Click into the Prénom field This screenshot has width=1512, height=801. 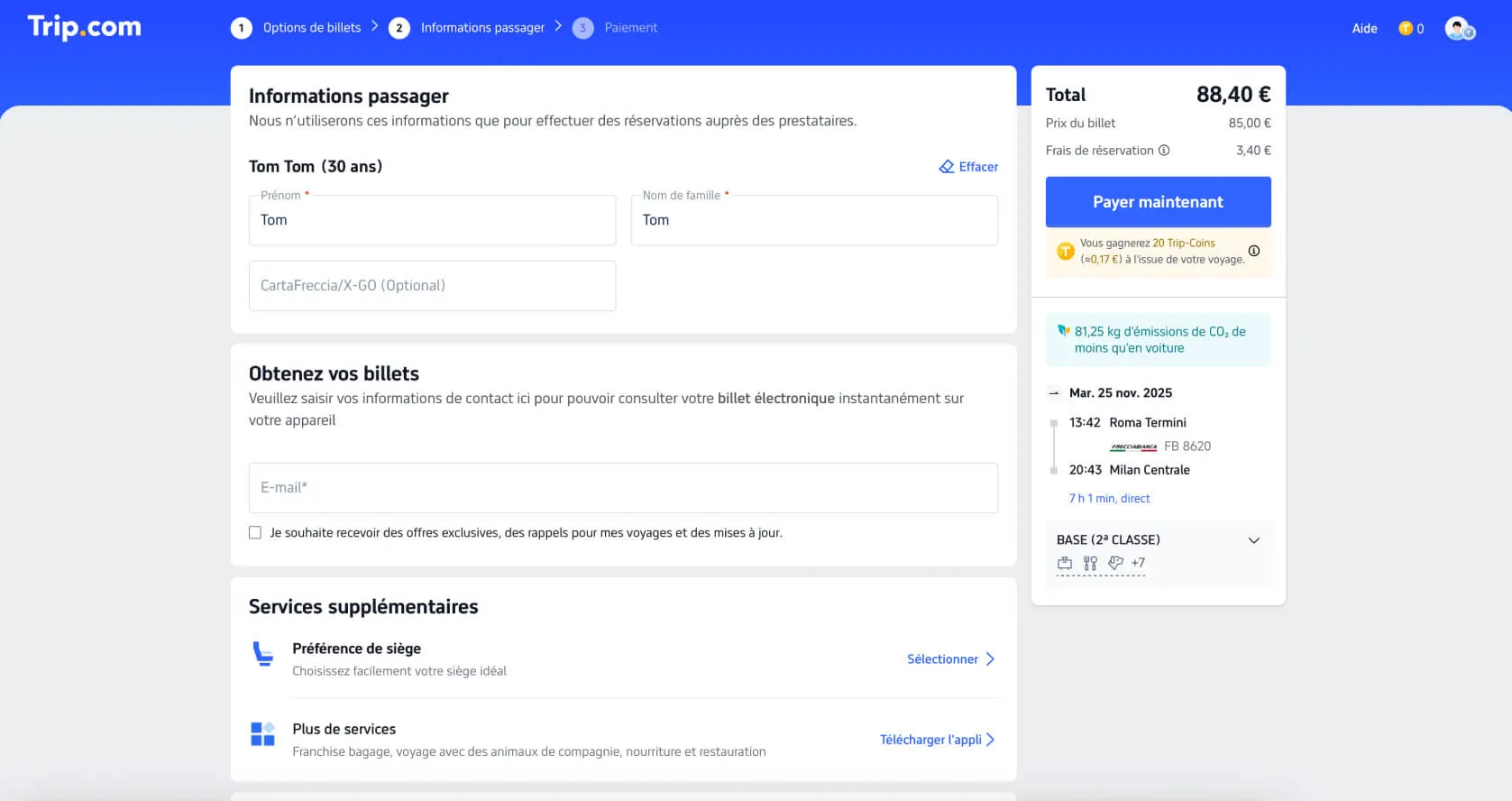(432, 220)
